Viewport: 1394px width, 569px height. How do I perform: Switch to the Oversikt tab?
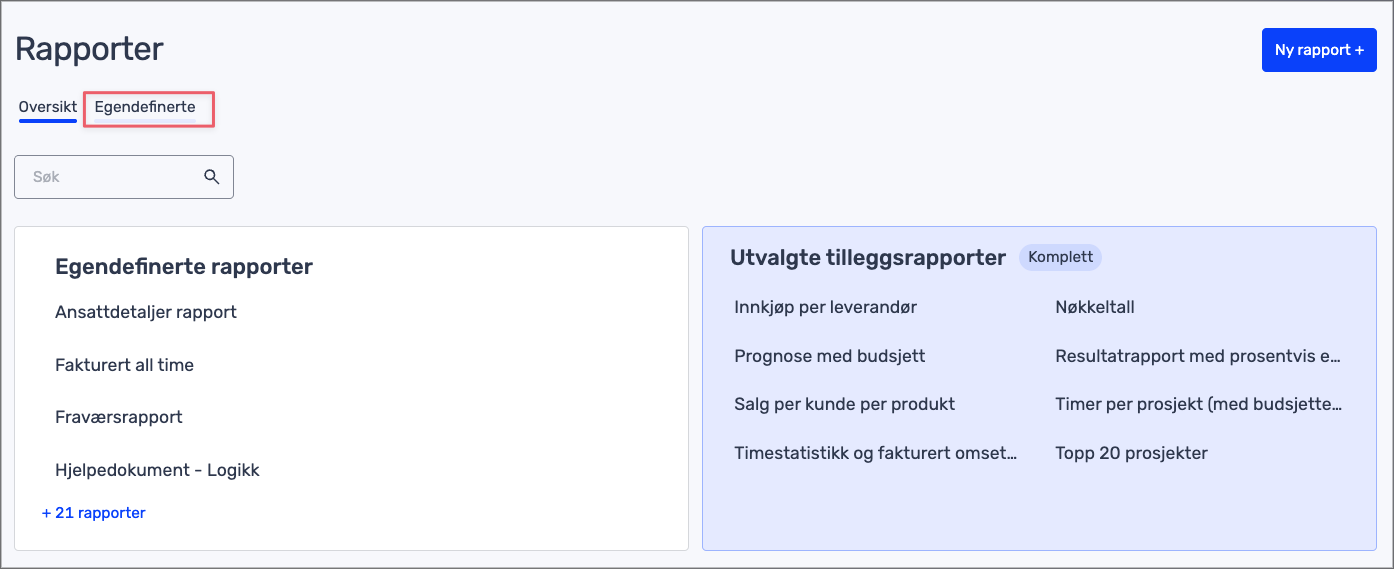coord(48,107)
